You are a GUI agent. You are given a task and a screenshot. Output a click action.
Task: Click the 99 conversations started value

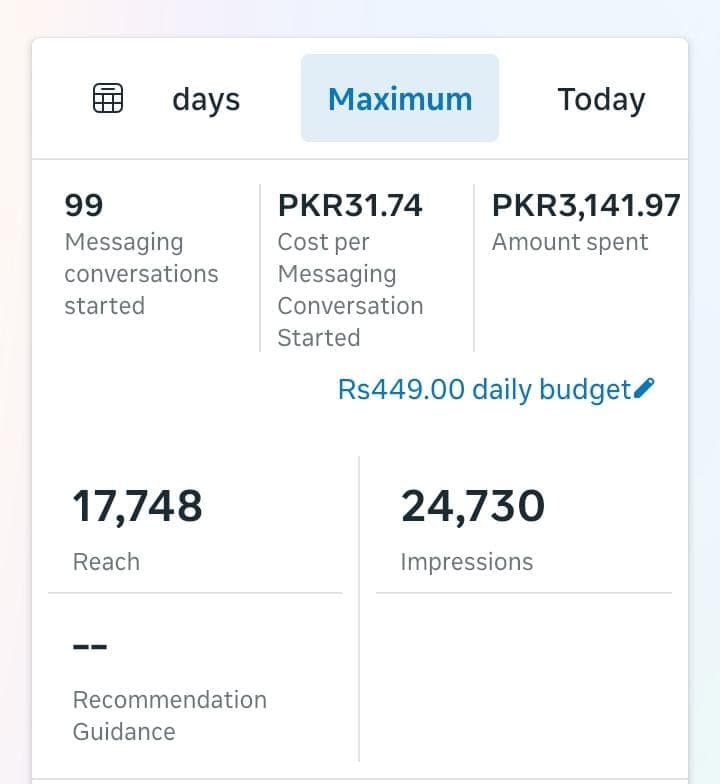coord(84,206)
